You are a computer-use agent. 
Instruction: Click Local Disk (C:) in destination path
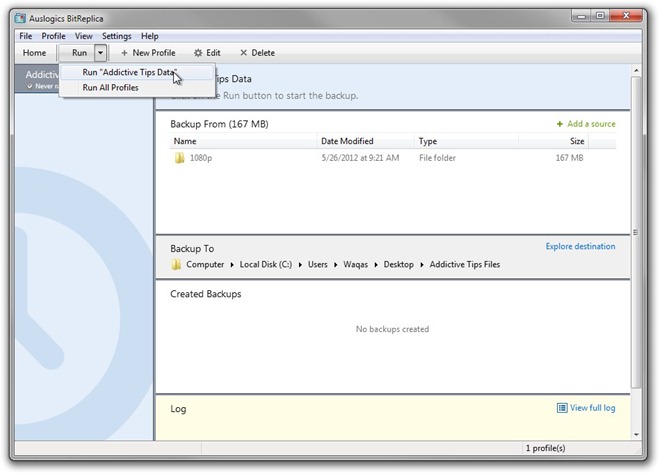point(266,264)
